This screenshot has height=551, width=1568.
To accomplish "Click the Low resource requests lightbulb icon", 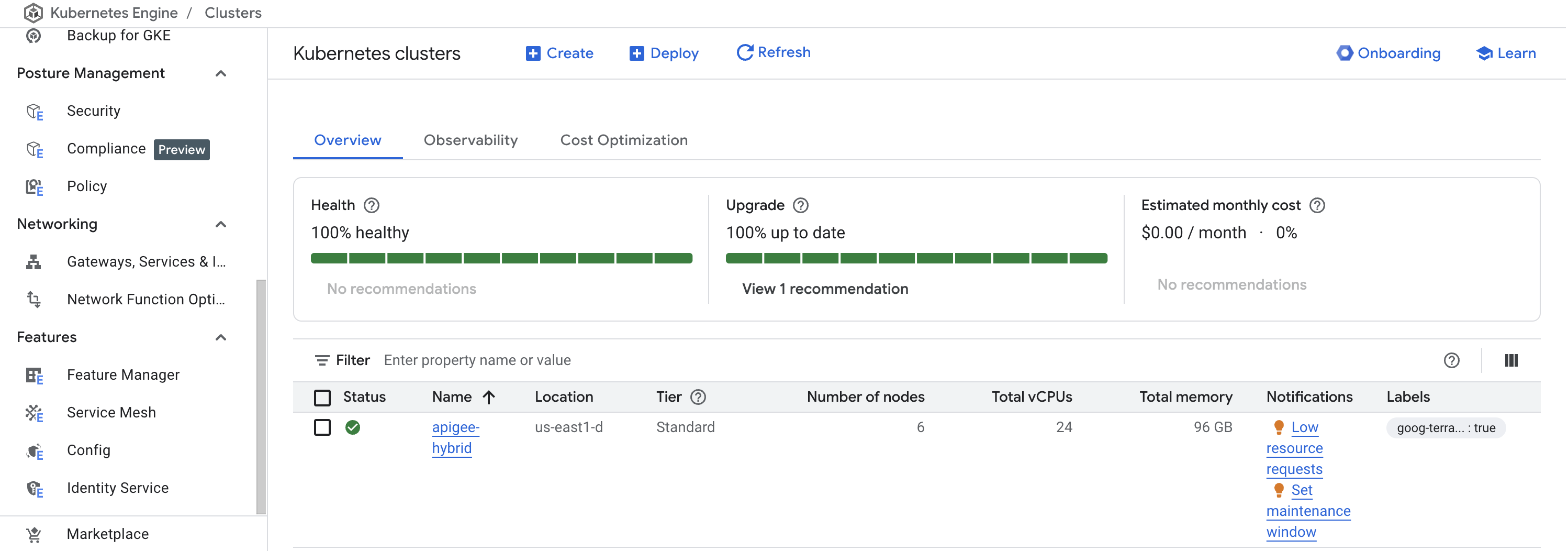I will click(1278, 427).
